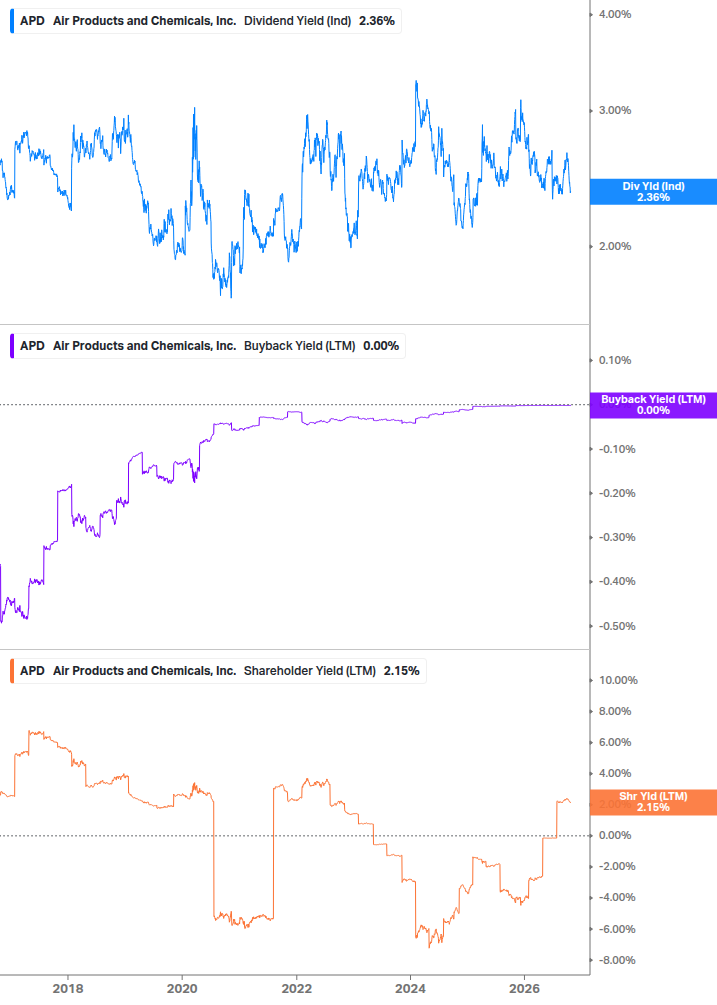
Task: Select the purple Buyback Yield (LTM) 0.00% axis tag
Action: tap(653, 405)
